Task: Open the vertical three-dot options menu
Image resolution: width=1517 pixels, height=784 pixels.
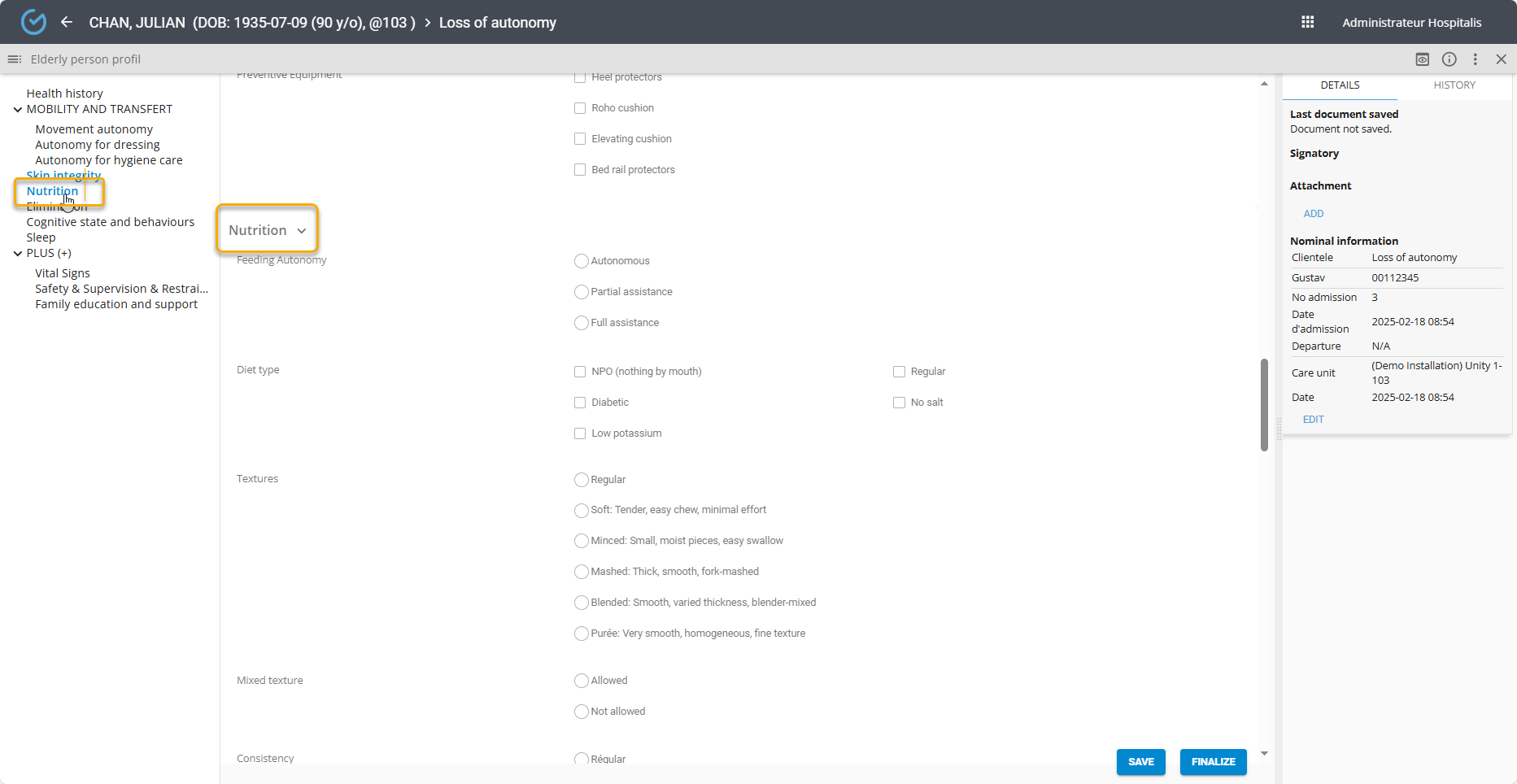Action: click(x=1475, y=59)
